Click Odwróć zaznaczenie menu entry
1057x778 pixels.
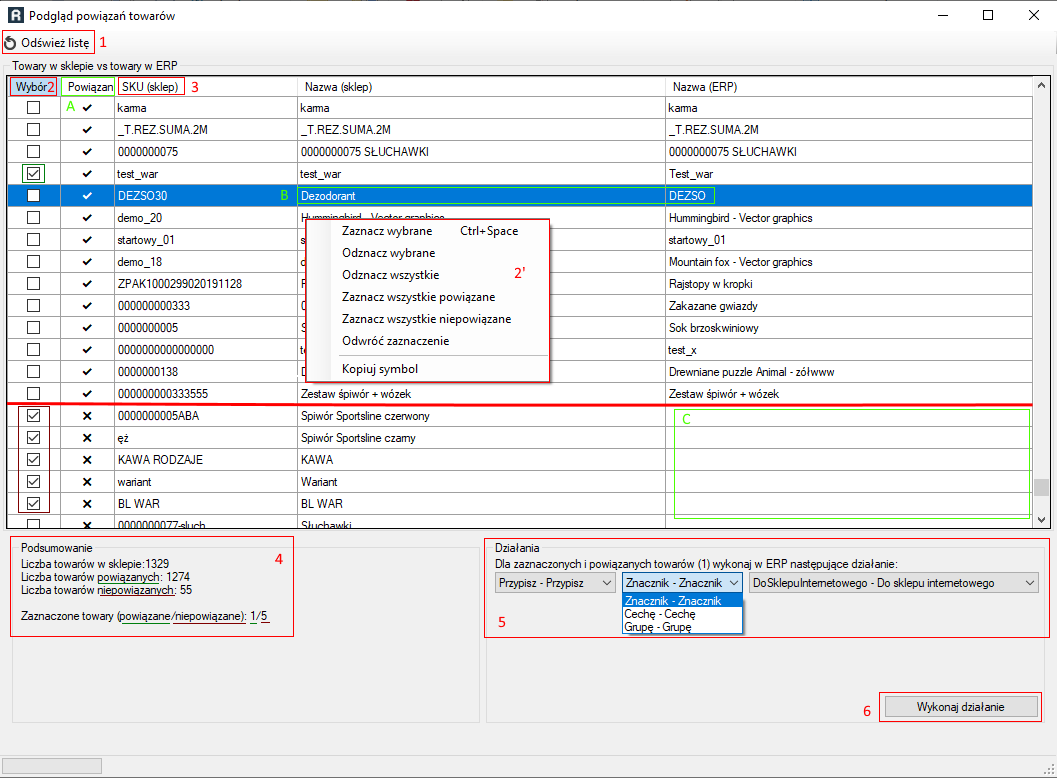[x=427, y=341]
